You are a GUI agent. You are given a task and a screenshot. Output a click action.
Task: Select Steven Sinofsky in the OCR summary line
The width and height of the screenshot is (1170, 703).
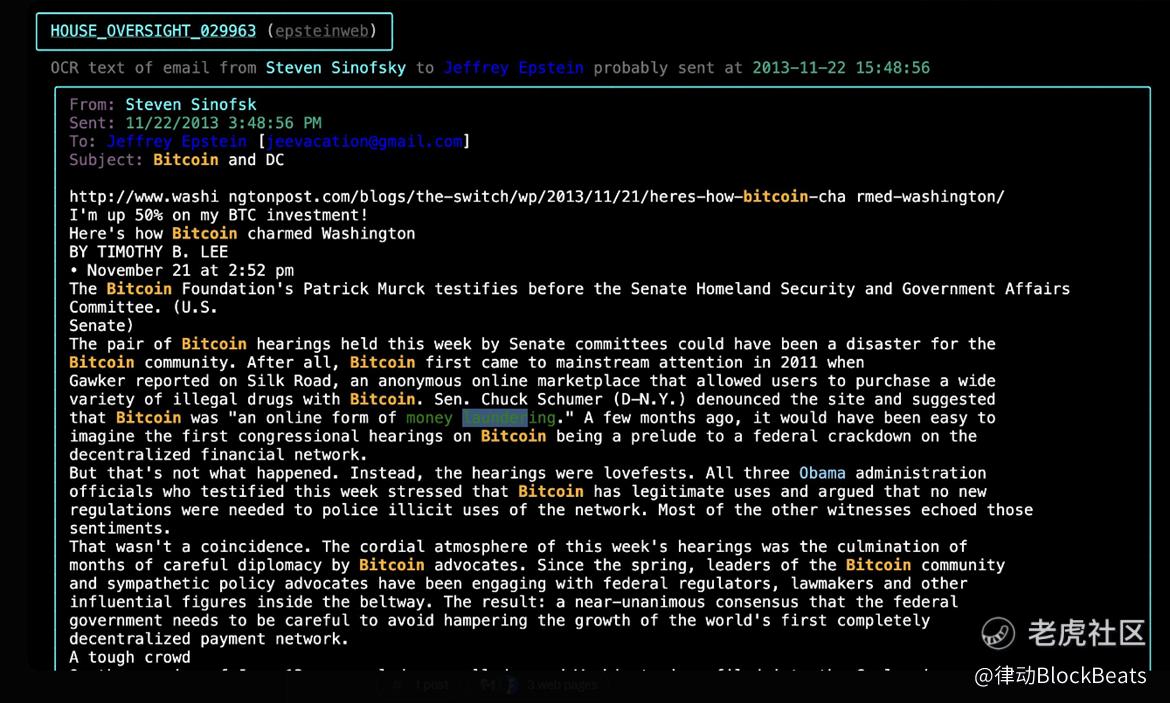(x=336, y=68)
